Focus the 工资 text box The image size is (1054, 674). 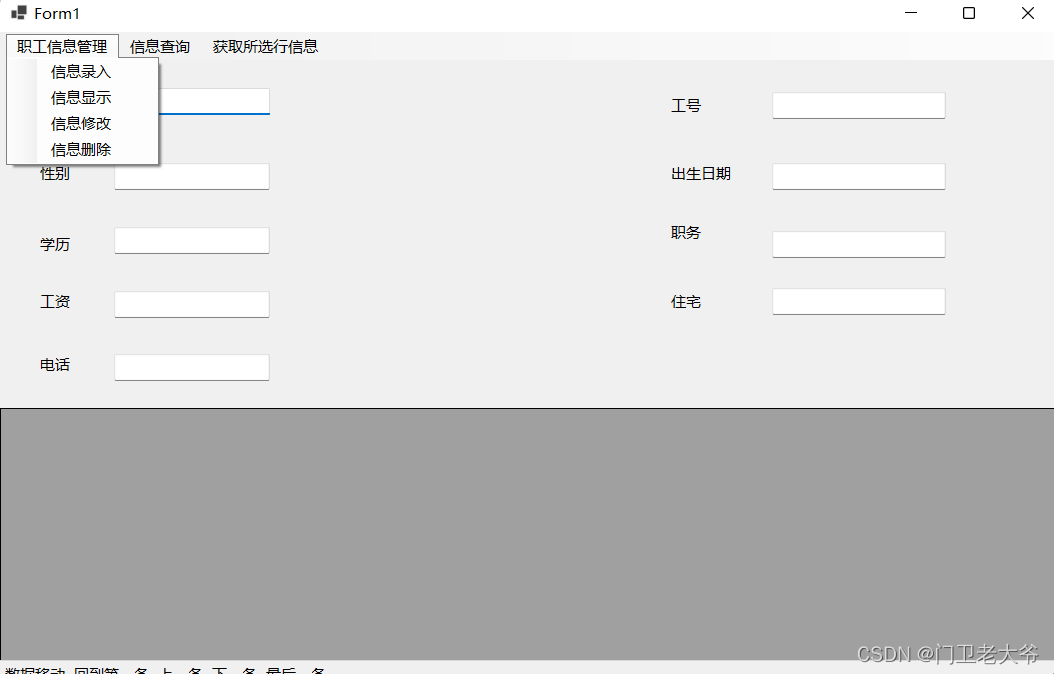192,304
